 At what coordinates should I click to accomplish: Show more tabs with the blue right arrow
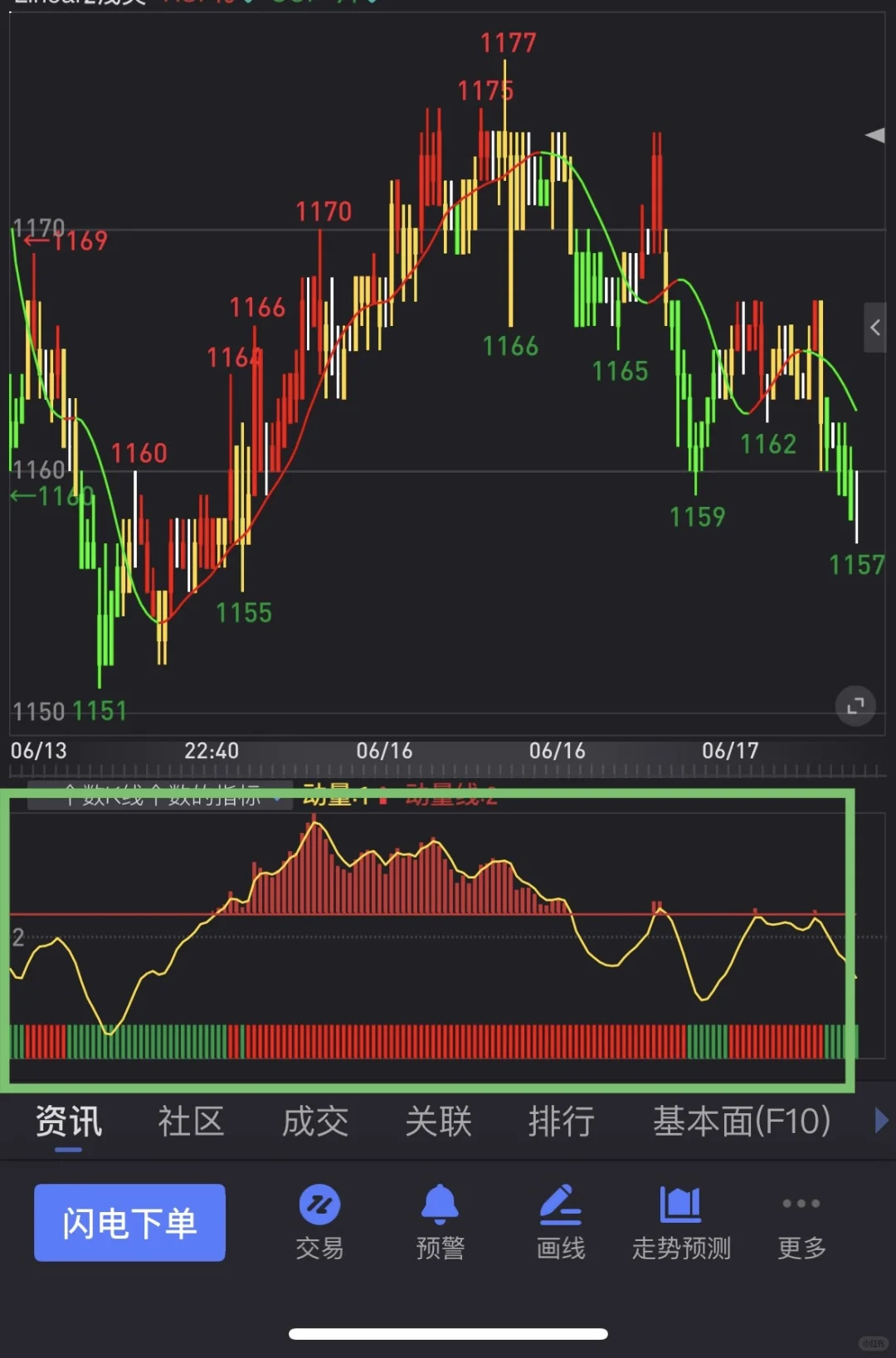882,1121
